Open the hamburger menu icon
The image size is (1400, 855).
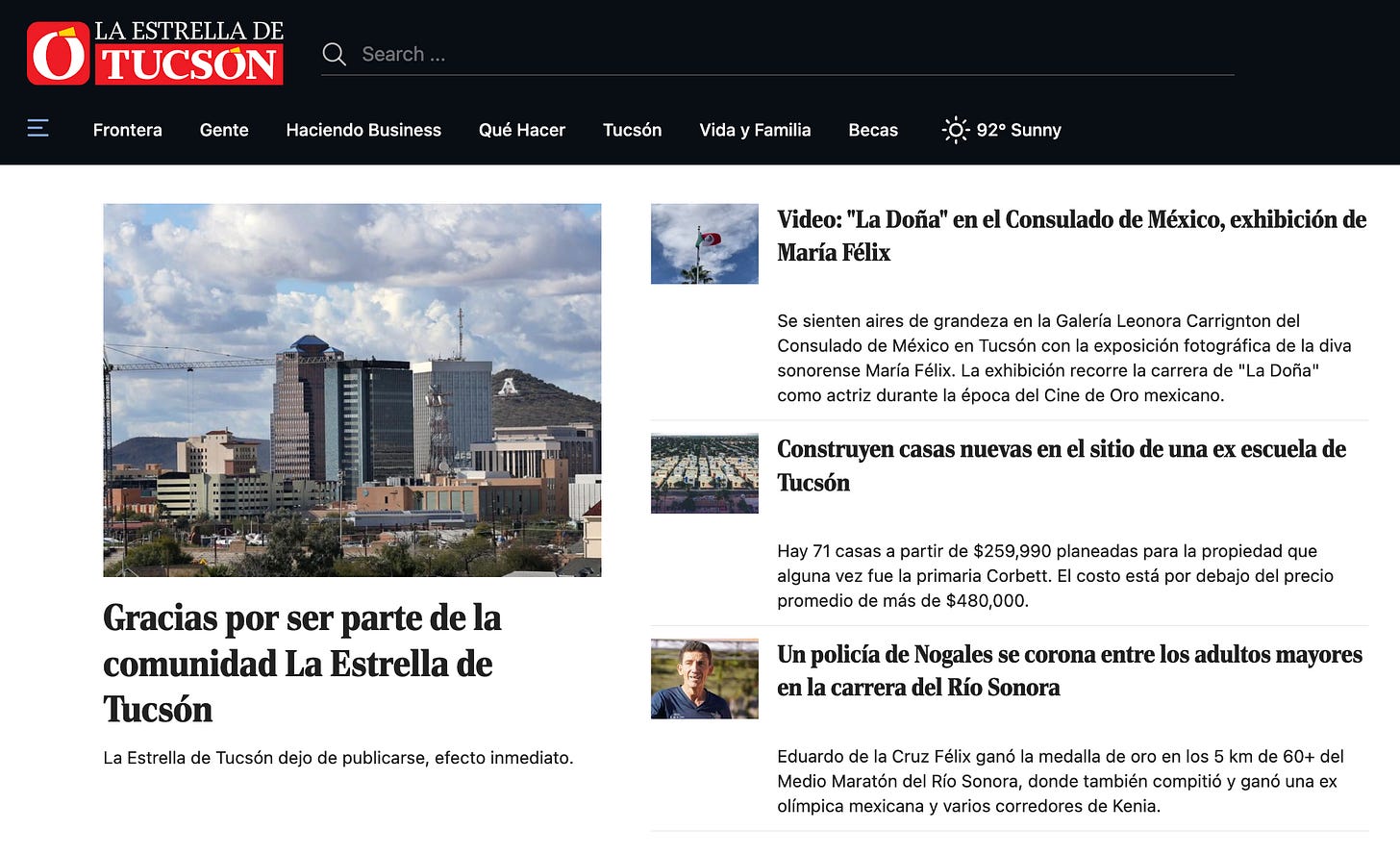pos(37,128)
